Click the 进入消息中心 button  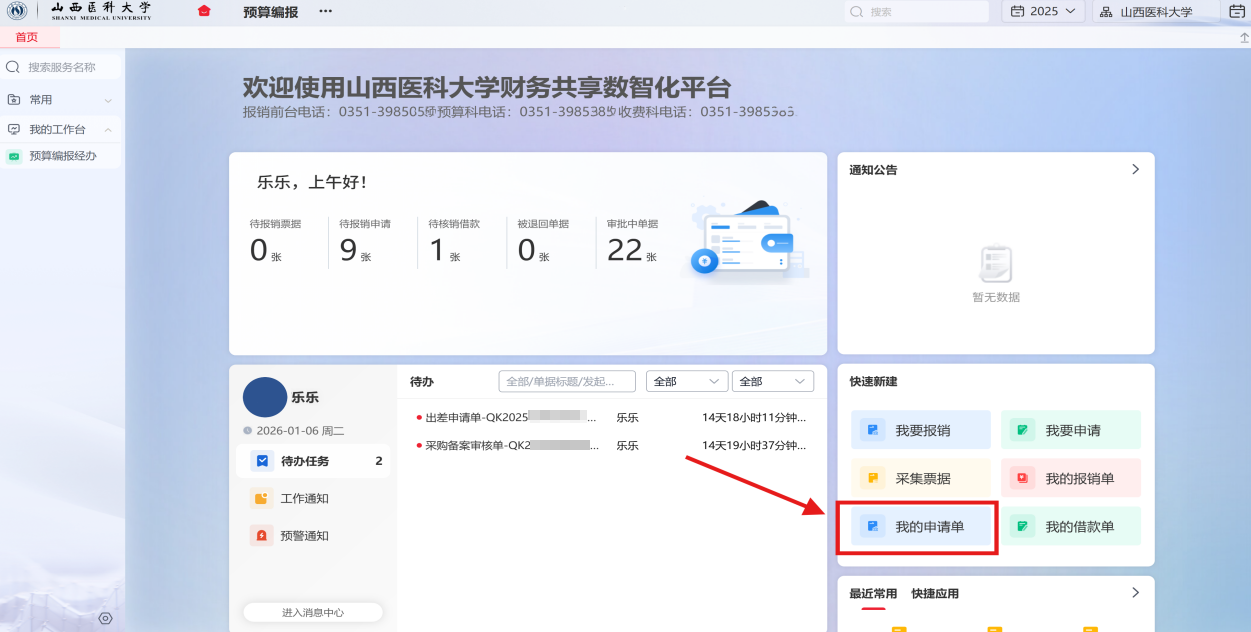click(x=312, y=612)
